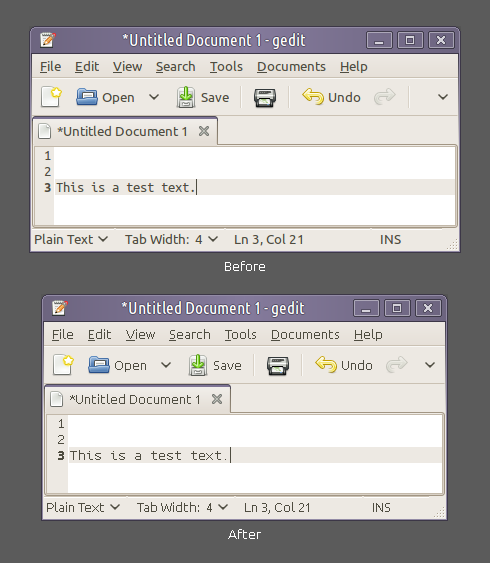This screenshot has width=490, height=563.
Task: Click the Save label in After window
Action: [x=227, y=366]
